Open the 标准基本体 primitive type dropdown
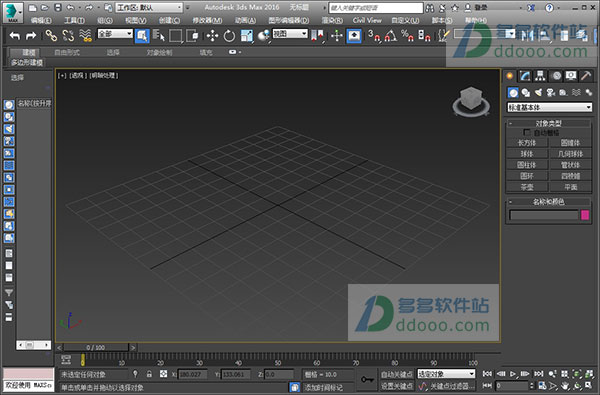This screenshot has height=395, width=600. click(549, 108)
